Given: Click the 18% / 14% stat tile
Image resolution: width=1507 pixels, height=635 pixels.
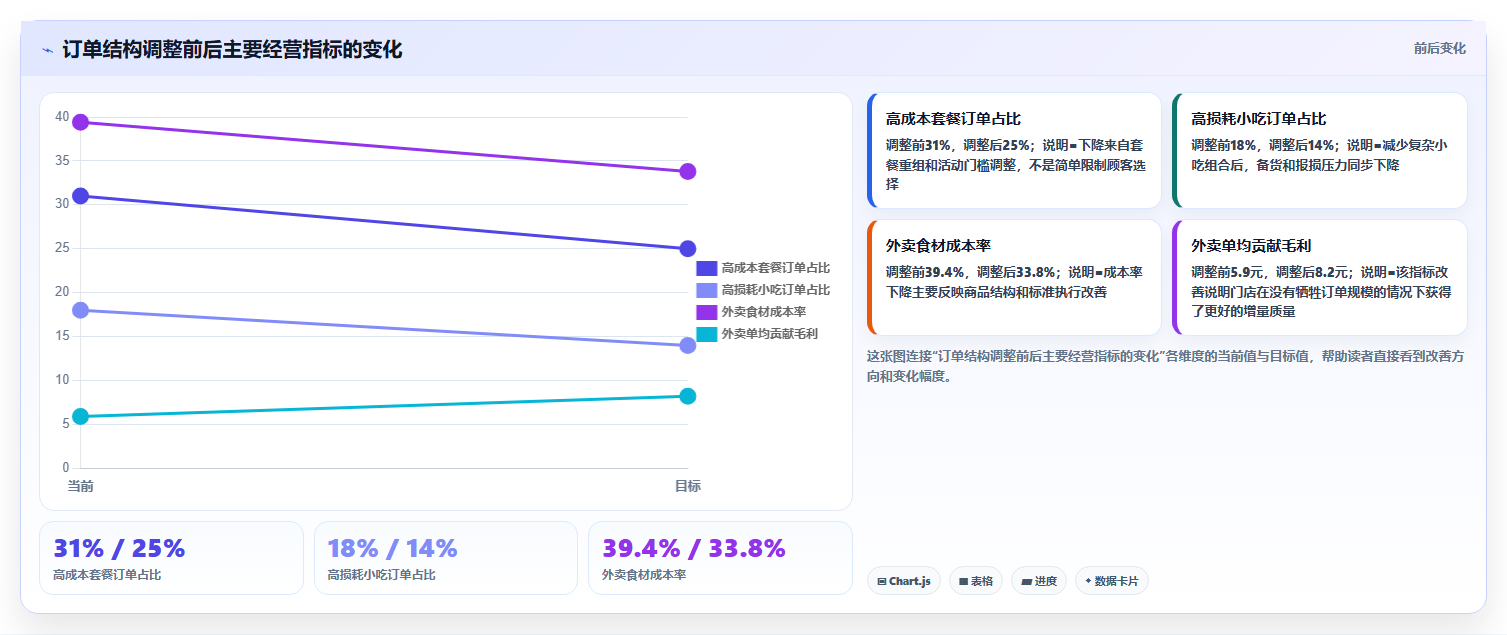Looking at the screenshot, I should 446,558.
